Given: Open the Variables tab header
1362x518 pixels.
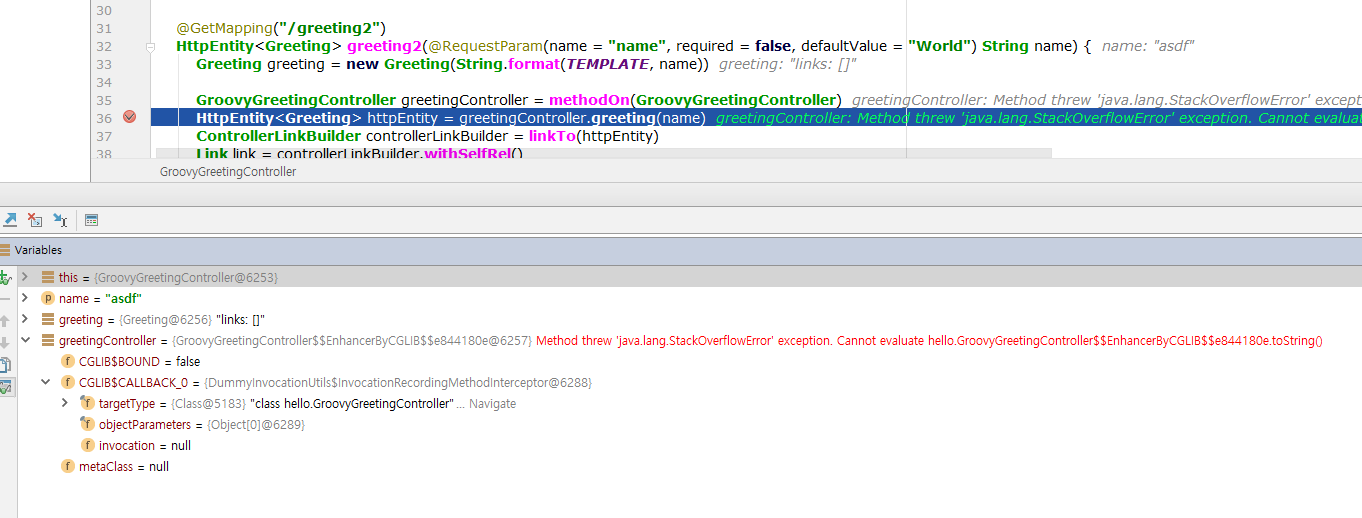Looking at the screenshot, I should click(38, 250).
